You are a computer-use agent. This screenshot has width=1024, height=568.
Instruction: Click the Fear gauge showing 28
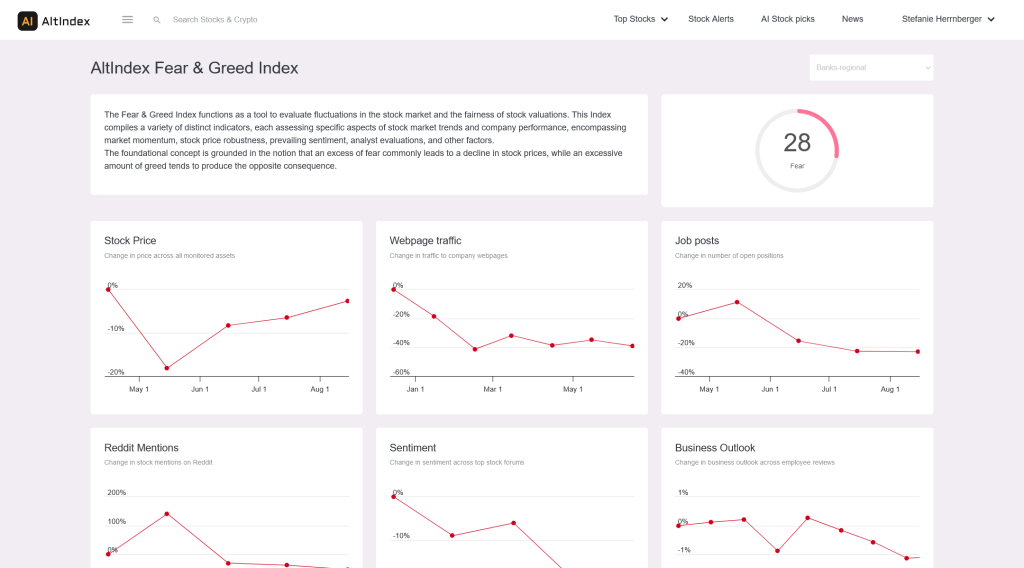coord(797,150)
